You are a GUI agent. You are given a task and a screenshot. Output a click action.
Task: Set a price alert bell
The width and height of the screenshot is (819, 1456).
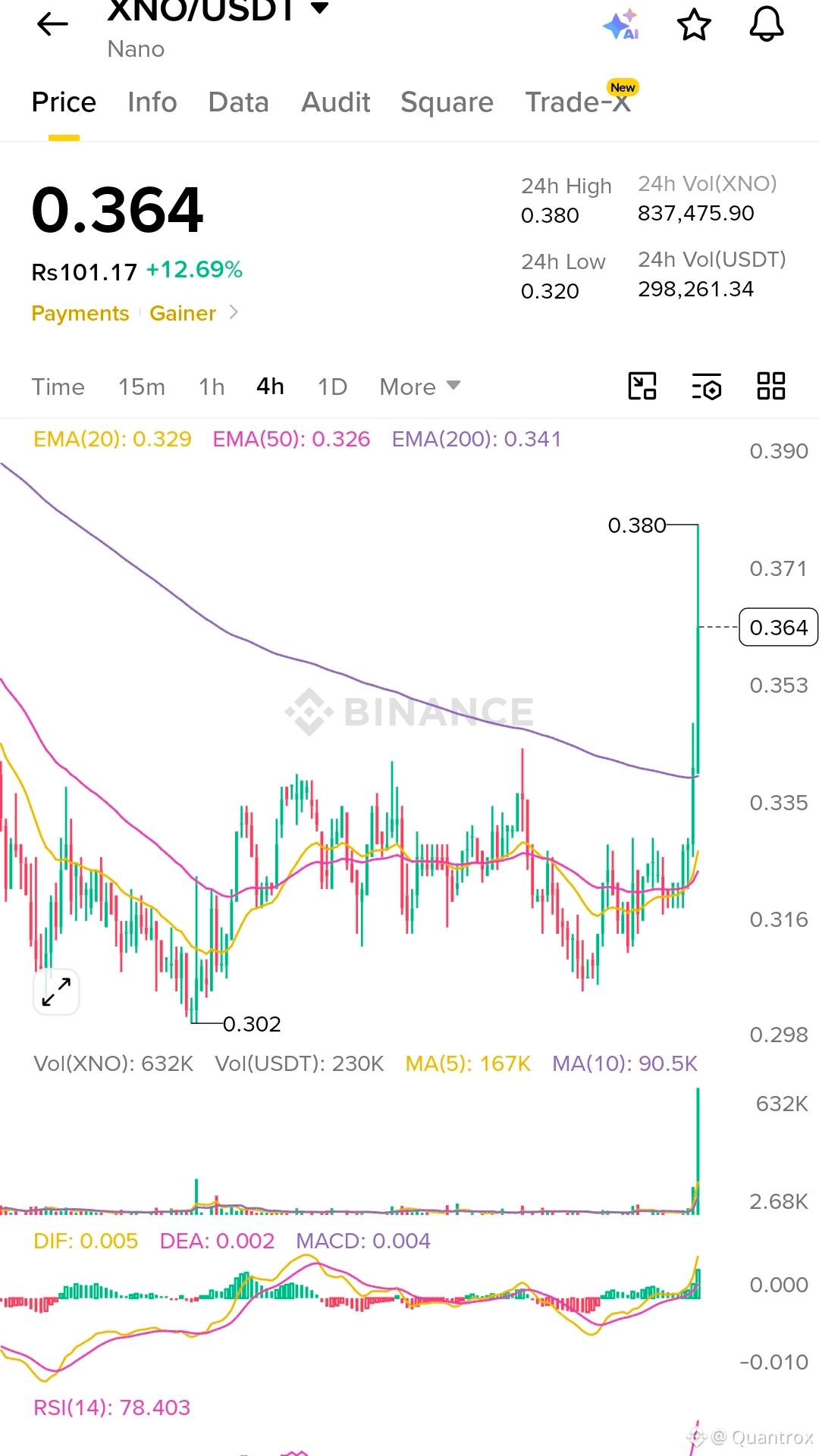click(767, 24)
